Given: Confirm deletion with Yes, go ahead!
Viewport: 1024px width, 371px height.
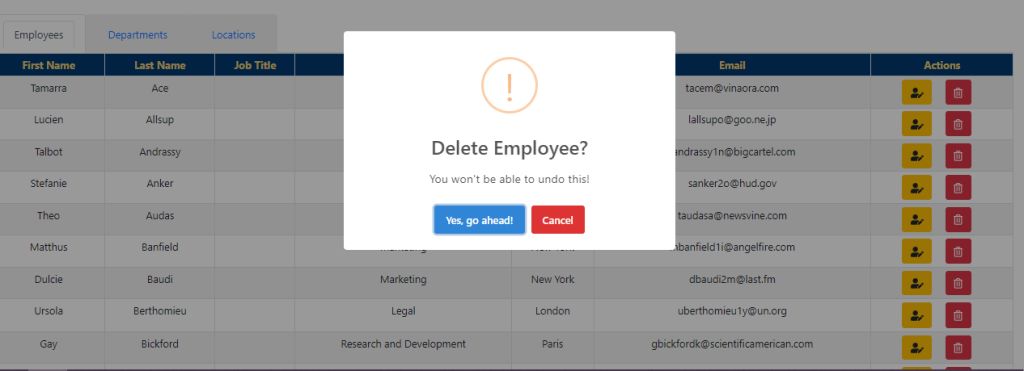Looking at the screenshot, I should (x=479, y=220).
